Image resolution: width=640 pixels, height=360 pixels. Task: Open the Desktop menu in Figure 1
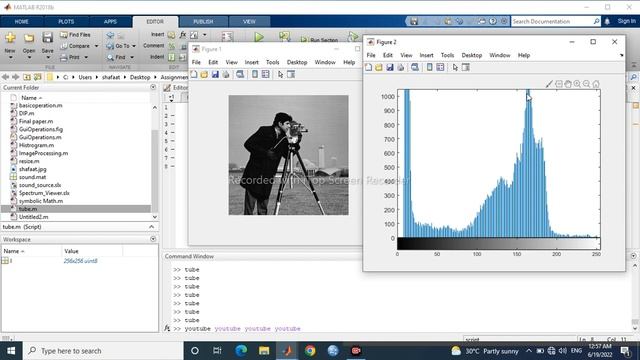(x=297, y=62)
